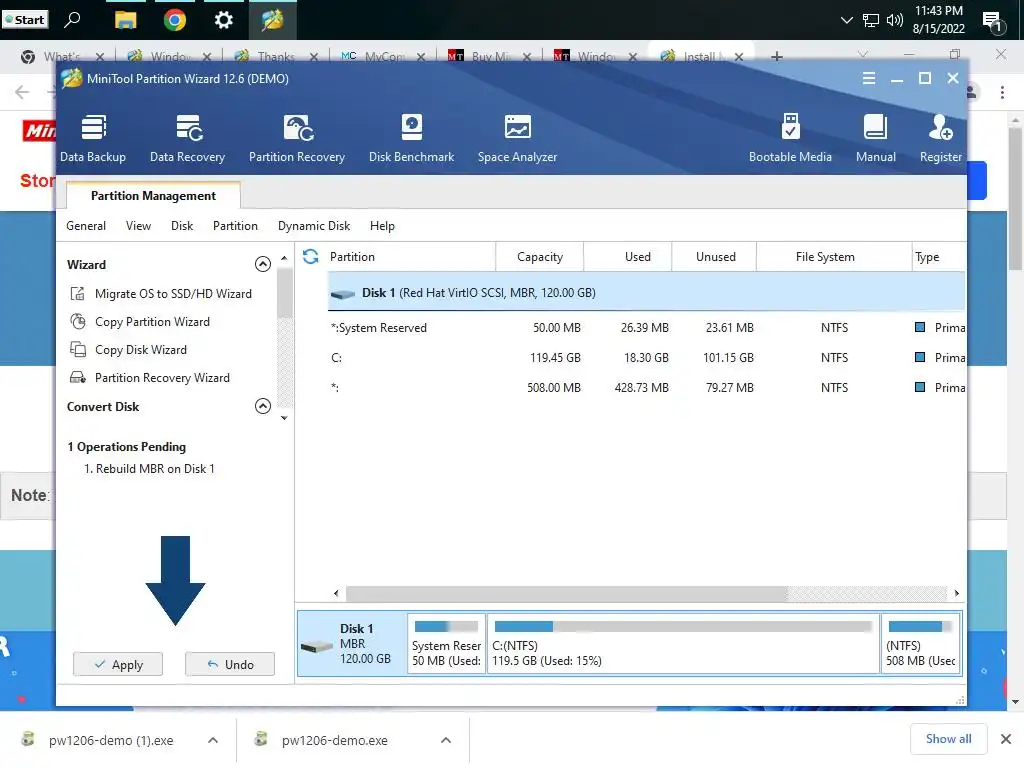
Task: Open the Disk menu
Action: (182, 226)
